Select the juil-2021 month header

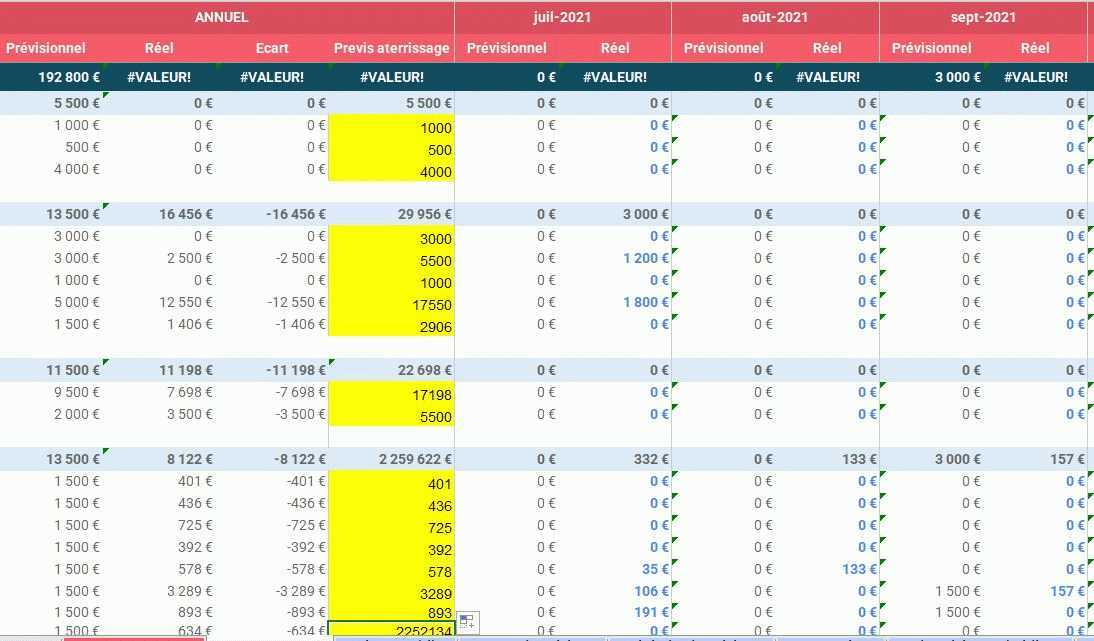(562, 17)
